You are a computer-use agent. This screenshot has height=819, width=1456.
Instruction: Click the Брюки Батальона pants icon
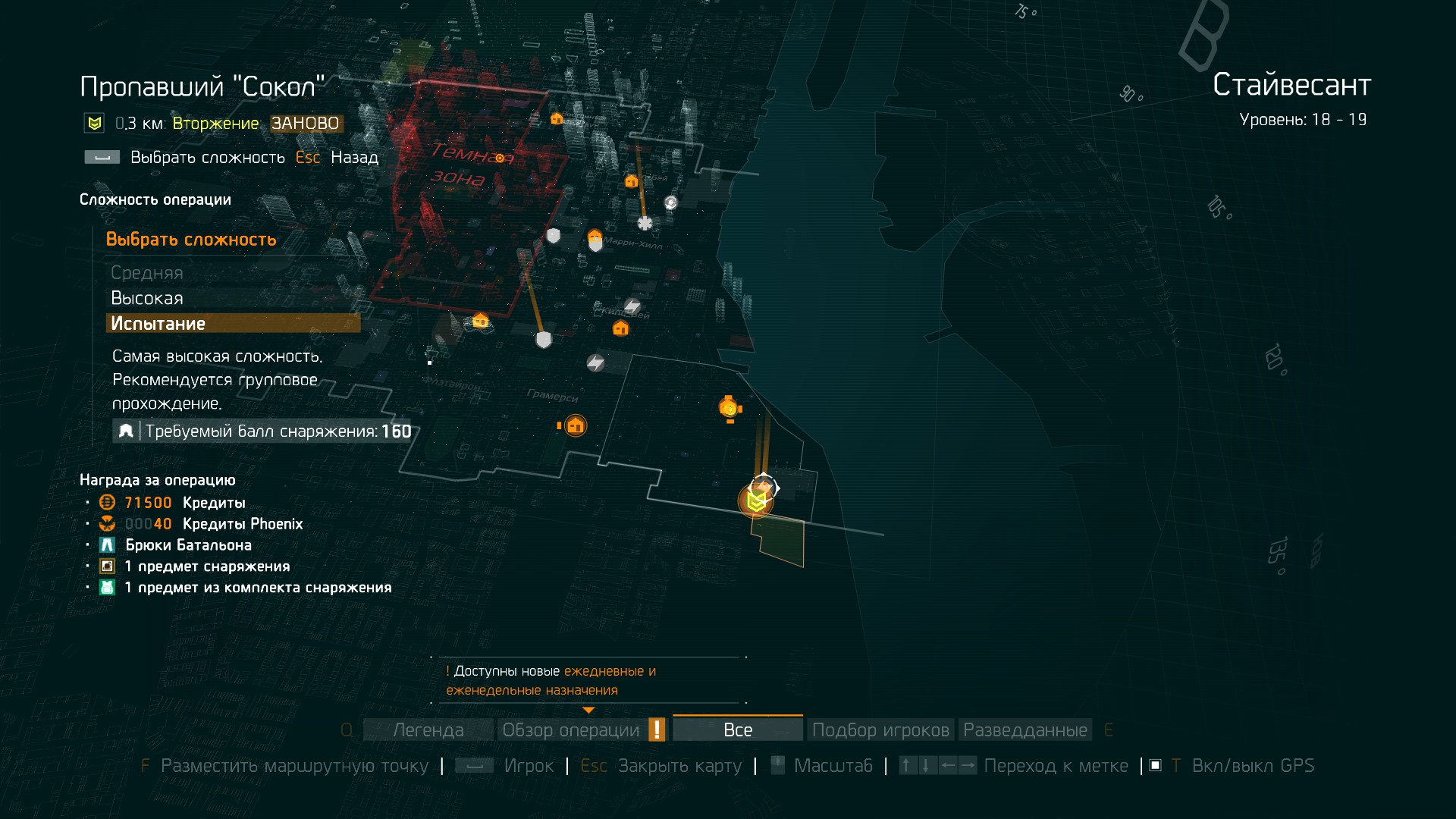coord(107,545)
